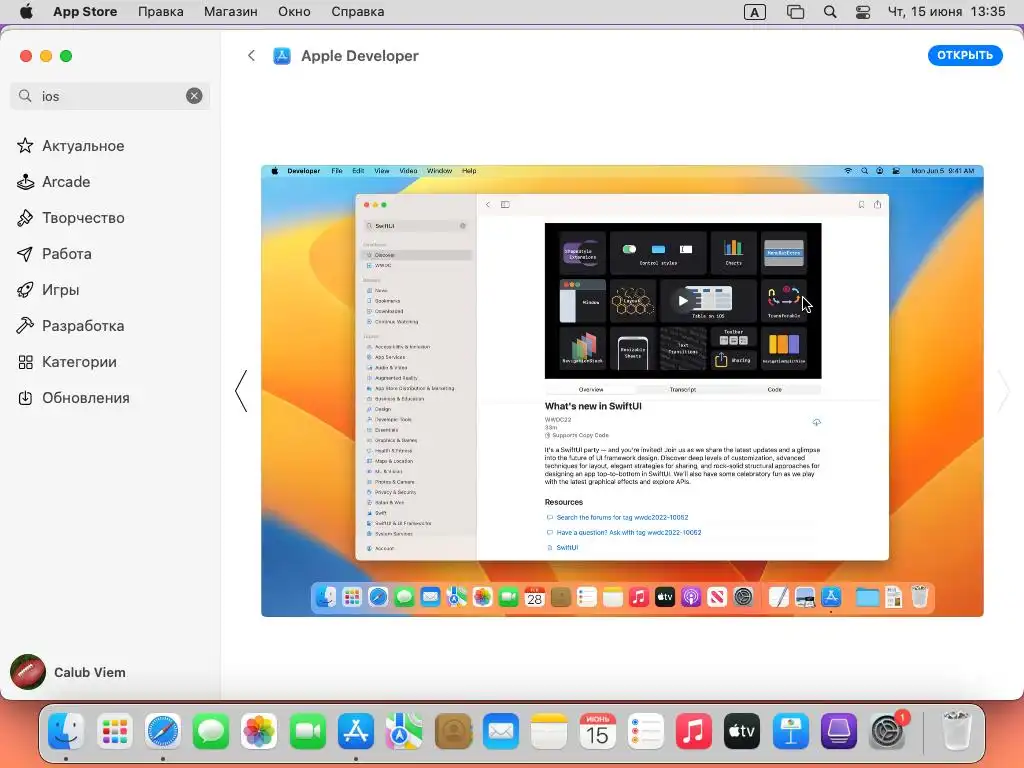This screenshot has width=1024, height=768.
Task: Open the App Store menu
Action: 85,12
